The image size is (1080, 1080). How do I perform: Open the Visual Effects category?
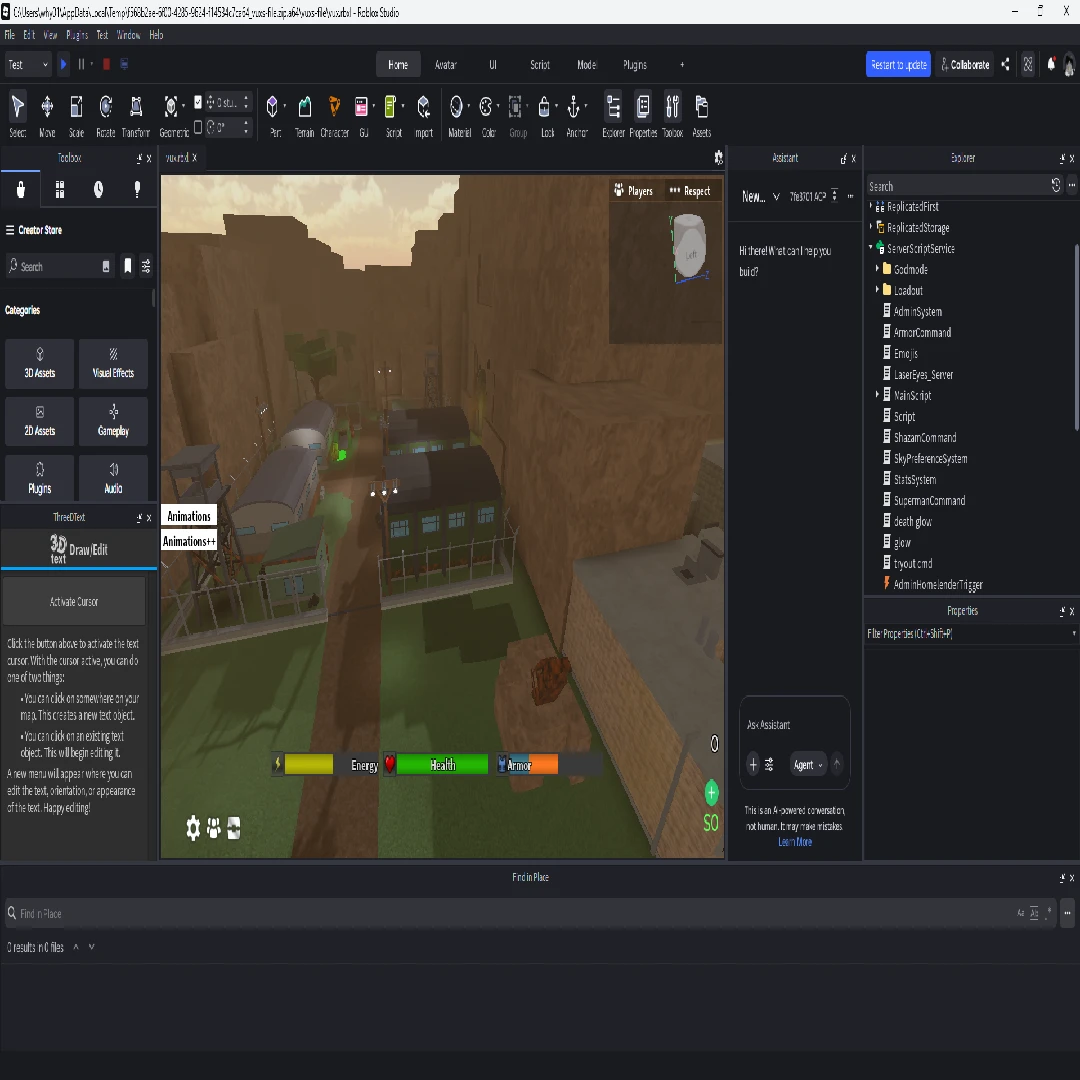[x=113, y=363]
